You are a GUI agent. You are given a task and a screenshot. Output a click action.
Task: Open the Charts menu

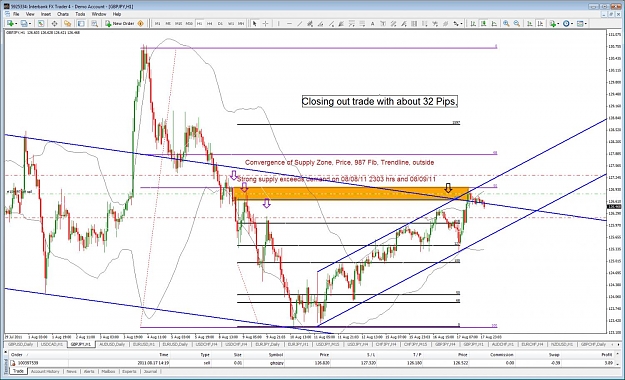click(63, 14)
